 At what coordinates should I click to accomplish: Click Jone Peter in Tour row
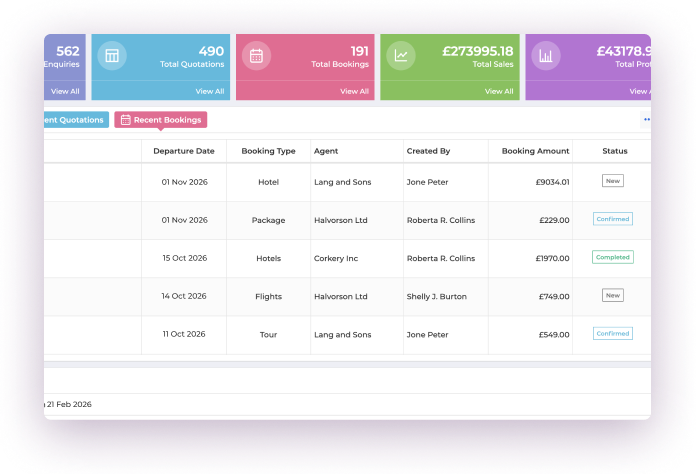coord(427,335)
